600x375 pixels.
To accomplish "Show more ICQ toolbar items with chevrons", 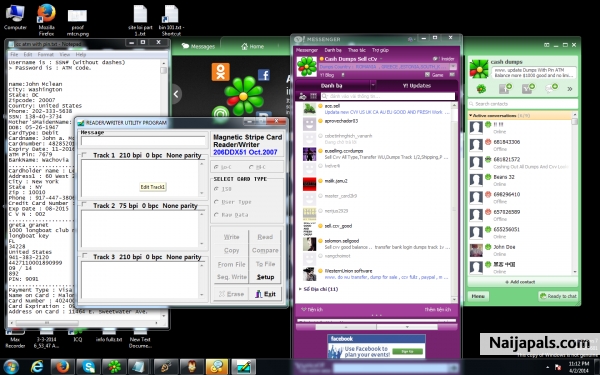I will [x=570, y=89].
